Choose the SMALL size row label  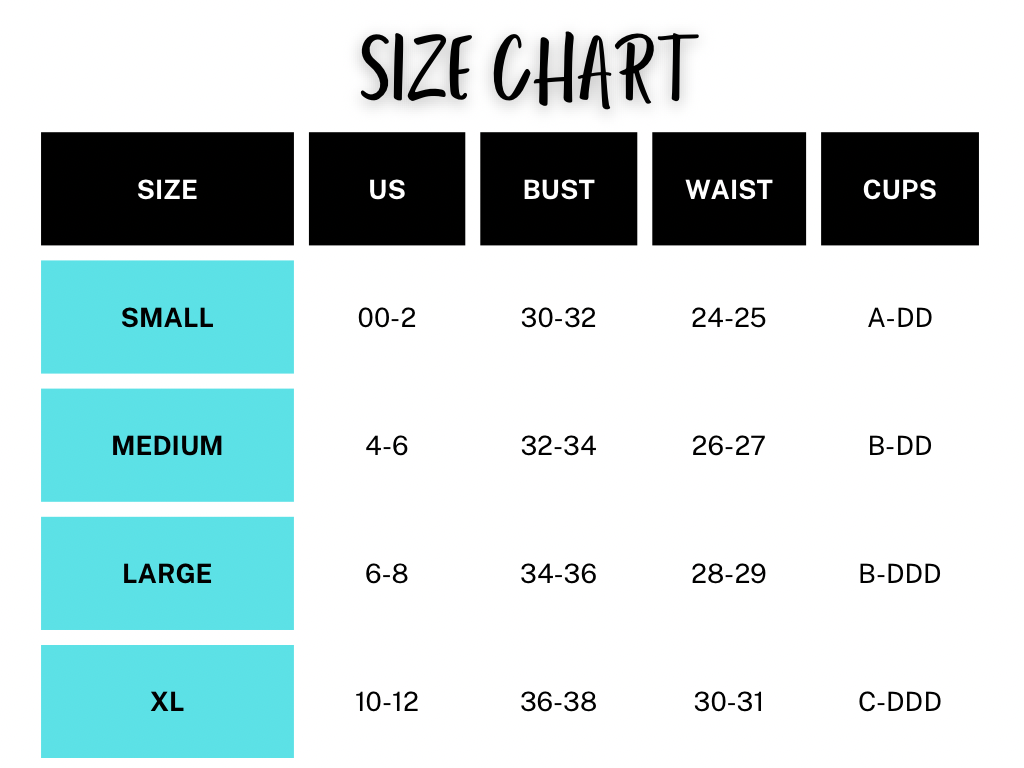pos(167,318)
